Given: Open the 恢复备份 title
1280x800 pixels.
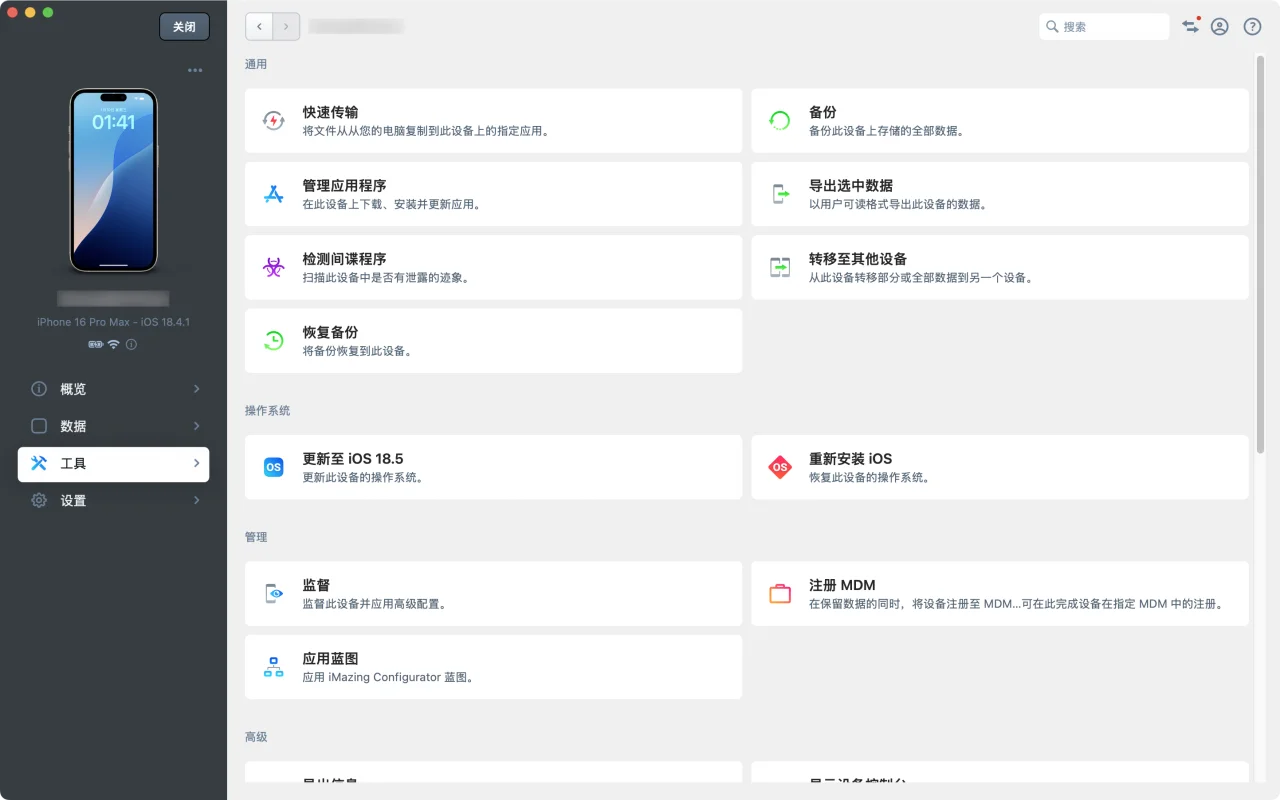Looking at the screenshot, I should tap(330, 332).
